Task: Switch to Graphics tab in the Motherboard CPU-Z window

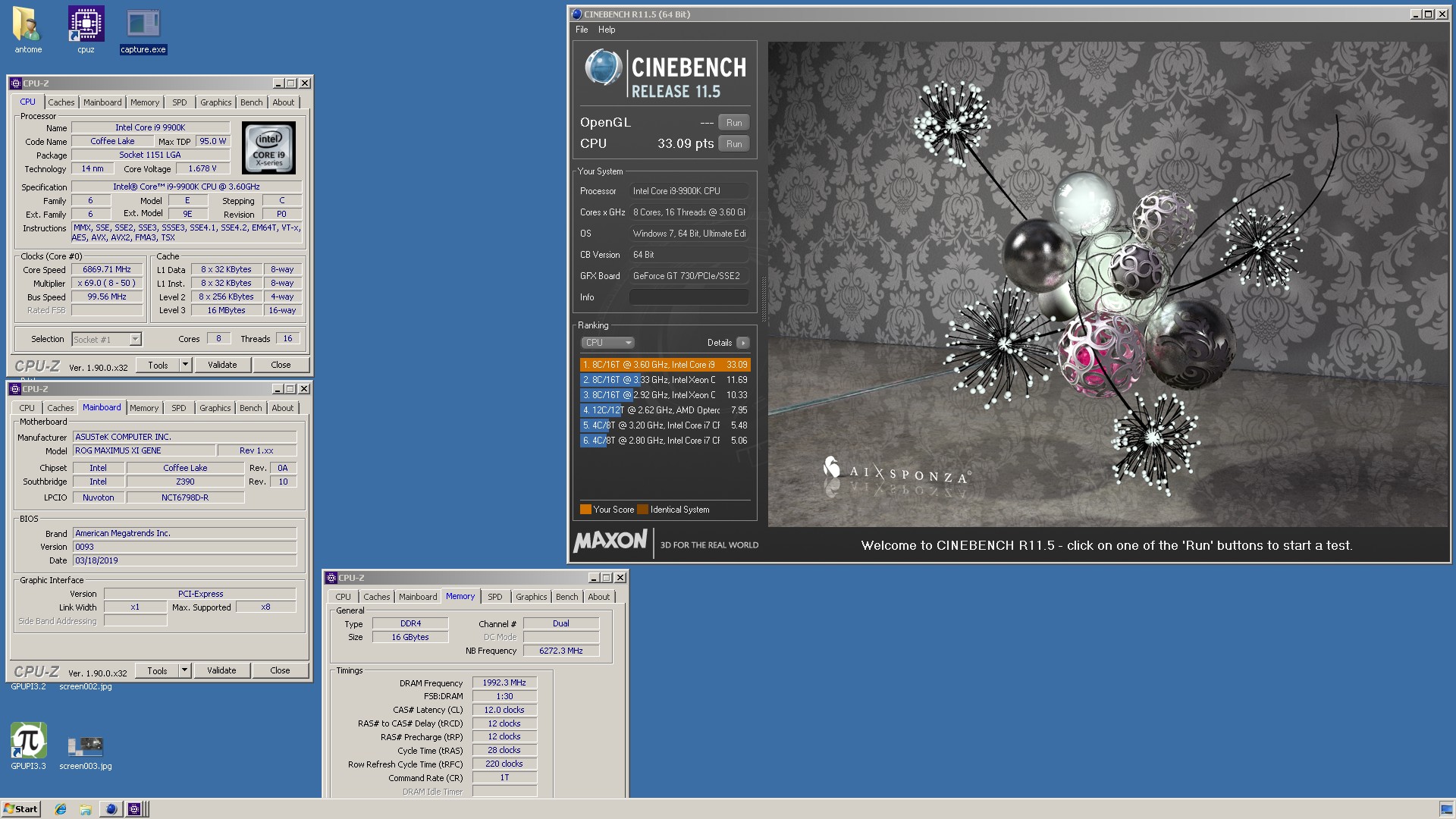Action: click(215, 408)
